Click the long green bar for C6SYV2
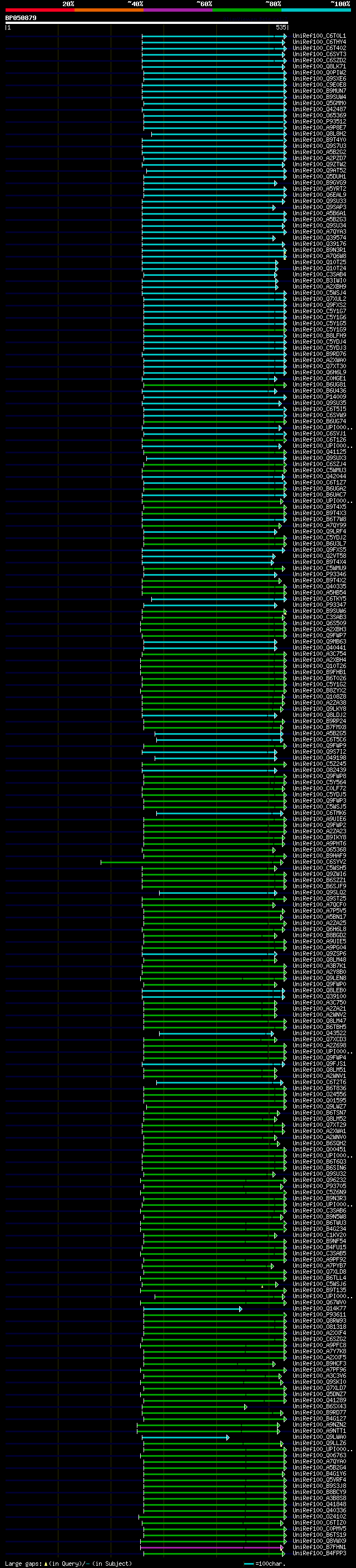This screenshot has height=1568, width=356. point(192,862)
